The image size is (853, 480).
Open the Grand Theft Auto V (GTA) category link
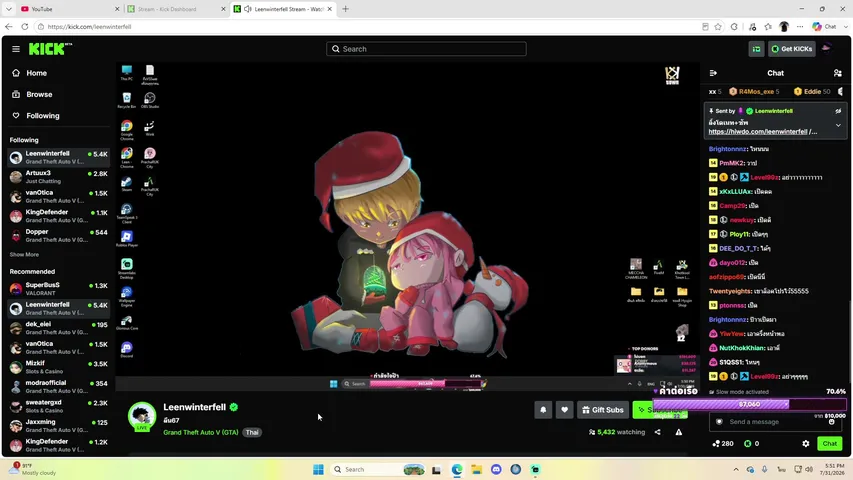pos(201,432)
